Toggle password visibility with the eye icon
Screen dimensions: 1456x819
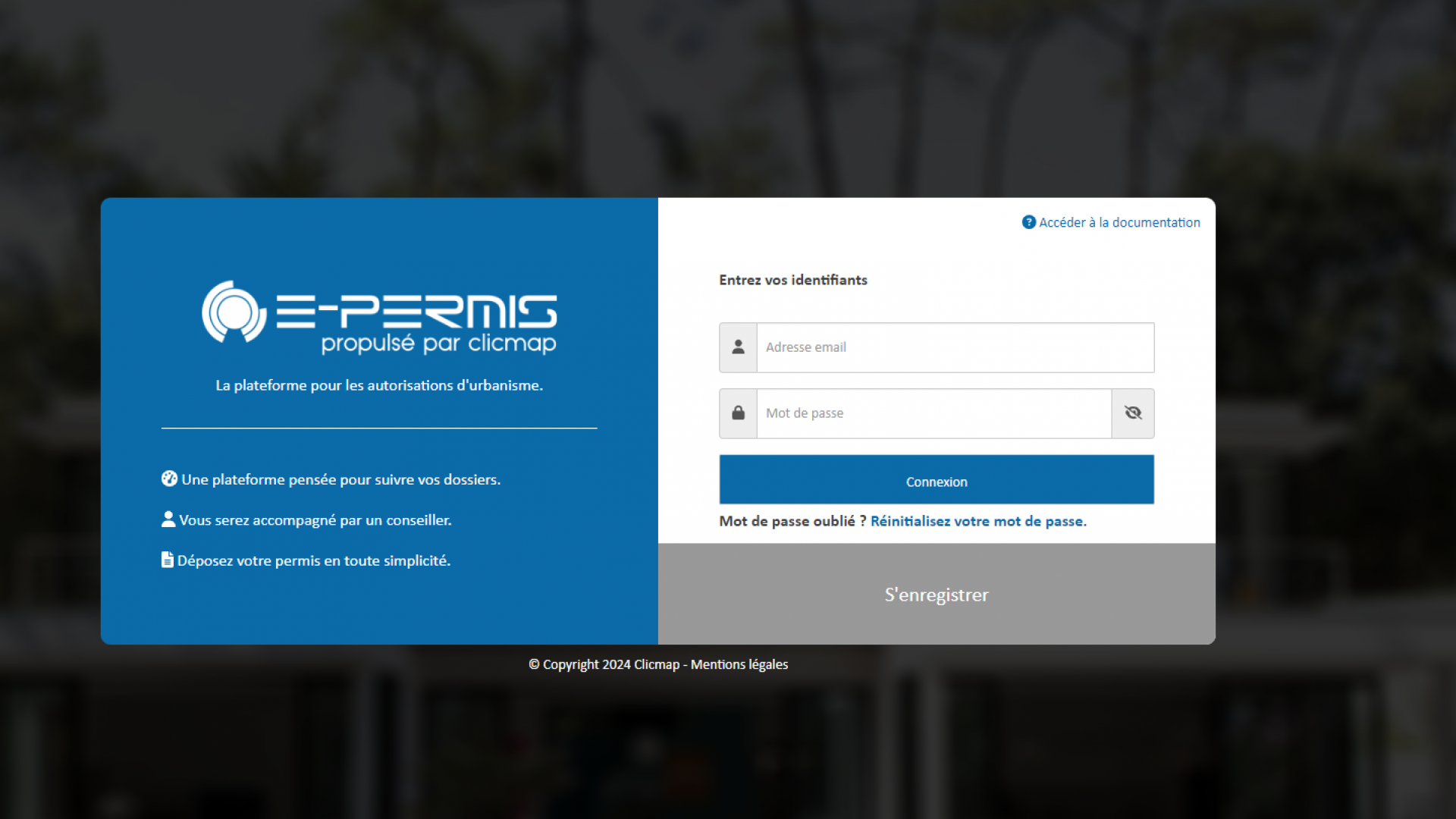click(1133, 413)
